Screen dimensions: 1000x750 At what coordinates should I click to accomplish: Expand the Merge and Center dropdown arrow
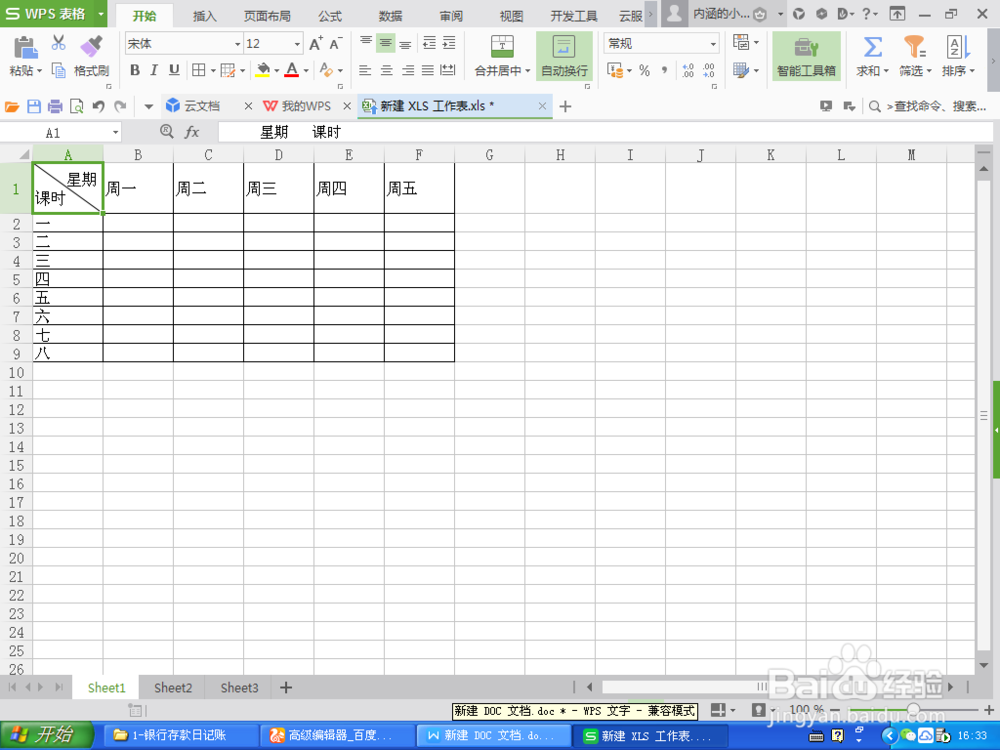click(x=527, y=71)
